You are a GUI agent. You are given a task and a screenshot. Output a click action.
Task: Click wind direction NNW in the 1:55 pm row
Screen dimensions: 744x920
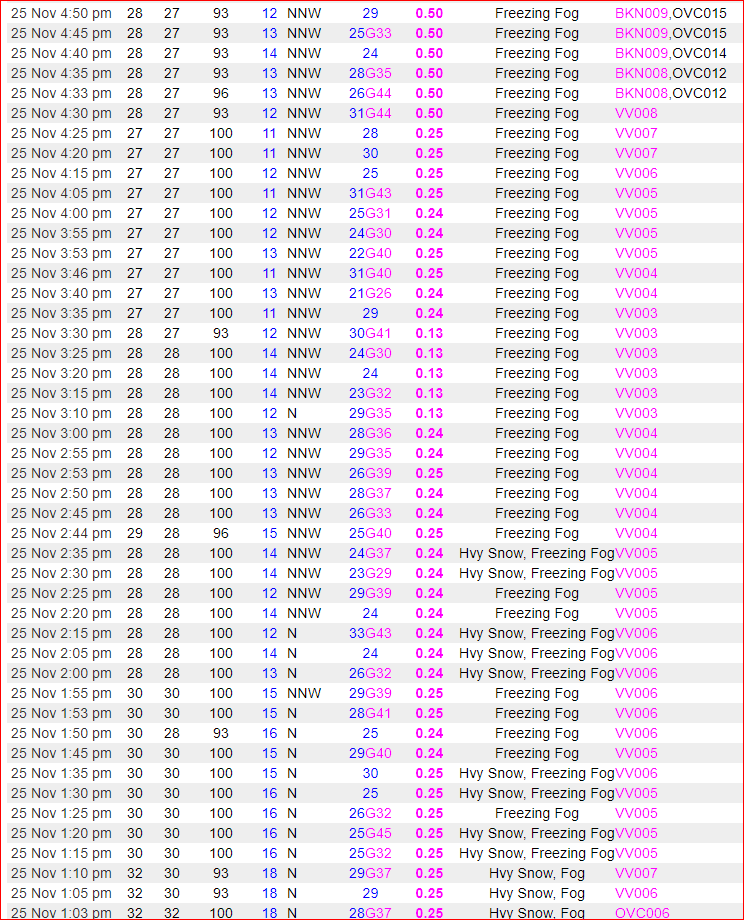point(304,693)
